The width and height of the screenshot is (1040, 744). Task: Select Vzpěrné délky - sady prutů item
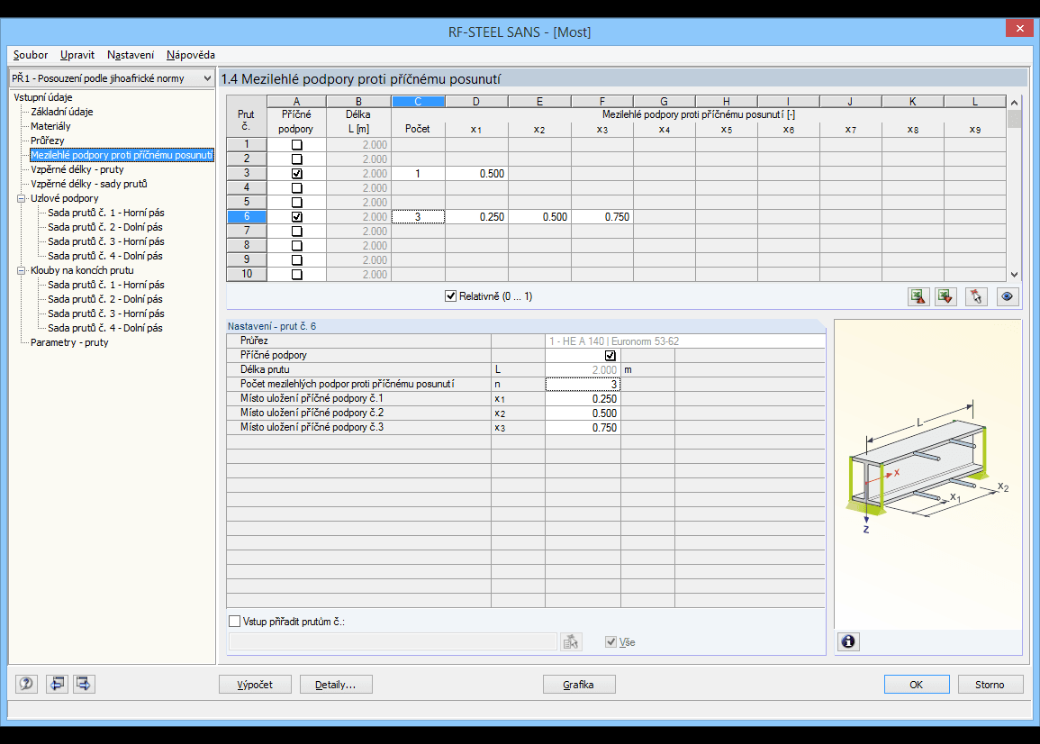(89, 184)
